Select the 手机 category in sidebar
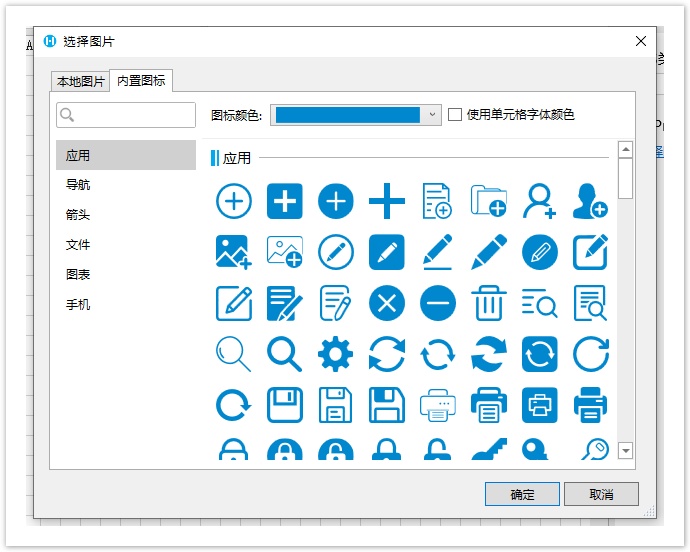Screen dimensions: 690x552 point(78,305)
